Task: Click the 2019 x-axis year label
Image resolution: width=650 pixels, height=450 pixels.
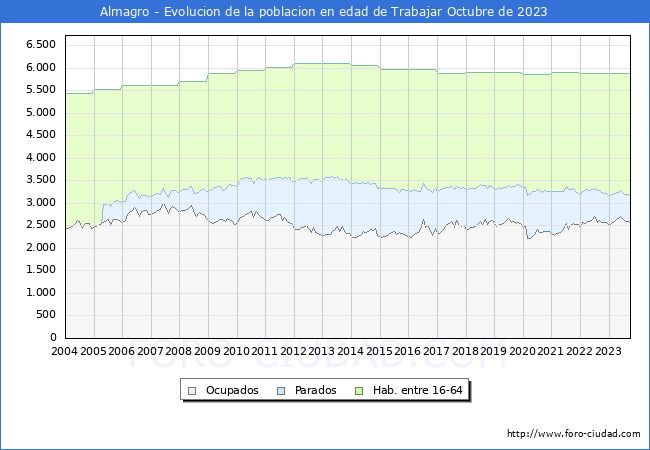Action: tap(493, 351)
